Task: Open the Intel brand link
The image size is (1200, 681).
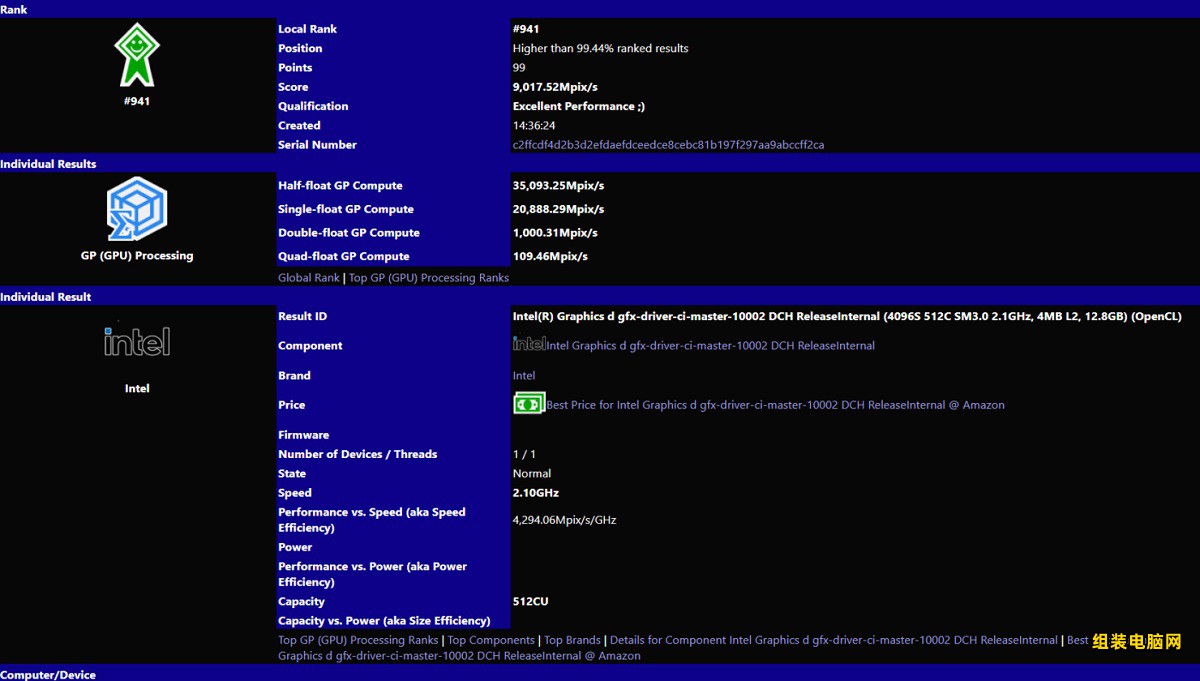Action: 524,376
